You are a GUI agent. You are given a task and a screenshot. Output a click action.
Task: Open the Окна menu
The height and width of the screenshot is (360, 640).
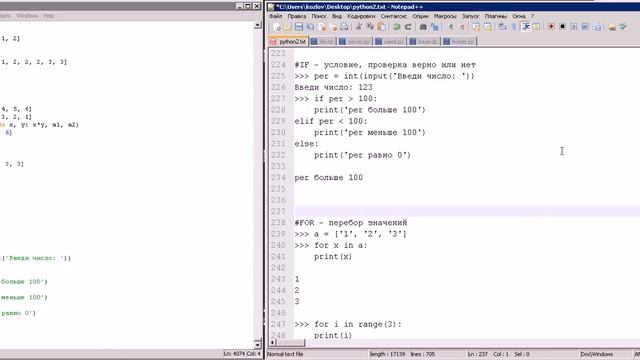pyautogui.click(x=519, y=16)
